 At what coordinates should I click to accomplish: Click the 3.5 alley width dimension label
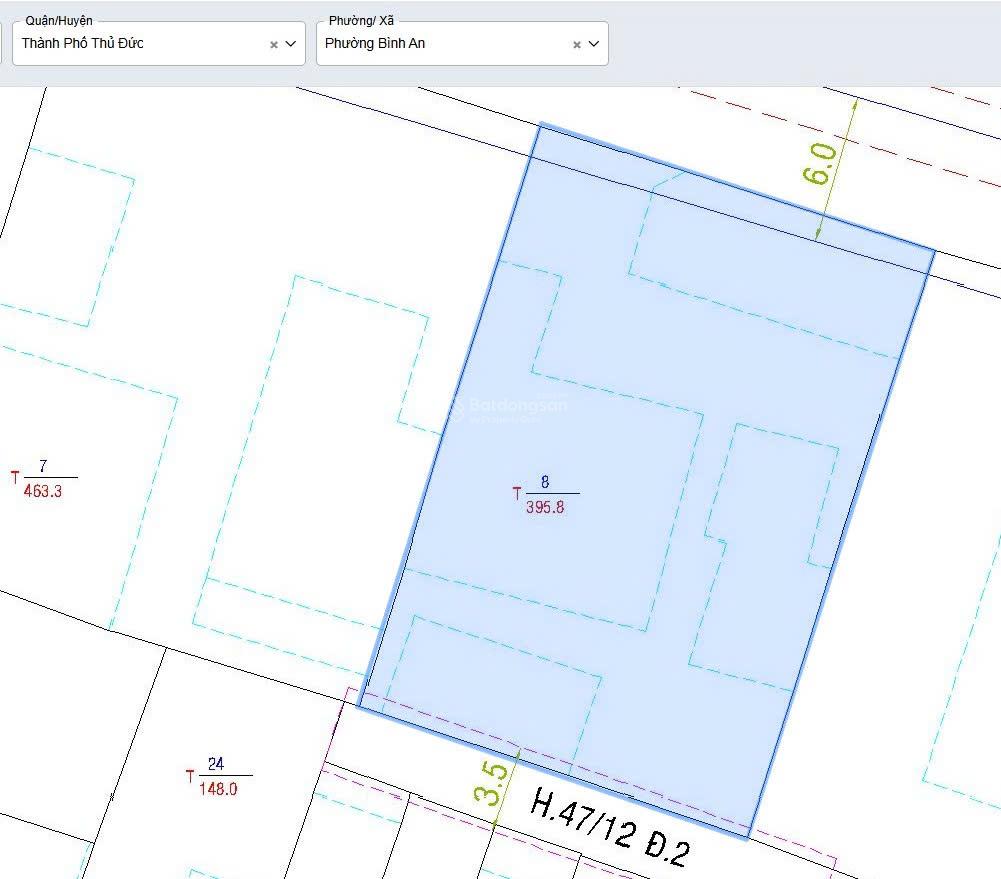pyautogui.click(x=490, y=783)
